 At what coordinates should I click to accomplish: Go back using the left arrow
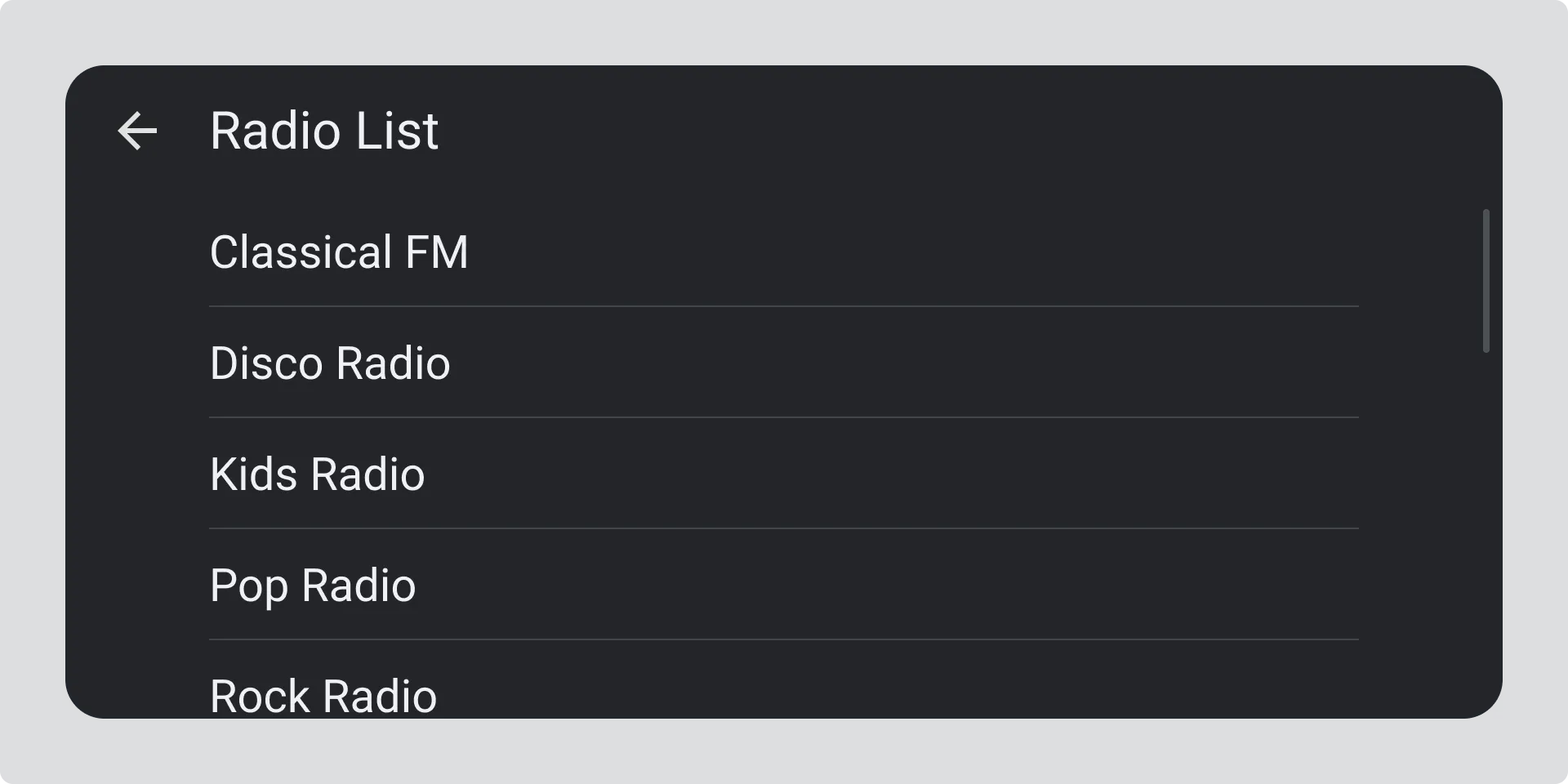(137, 131)
